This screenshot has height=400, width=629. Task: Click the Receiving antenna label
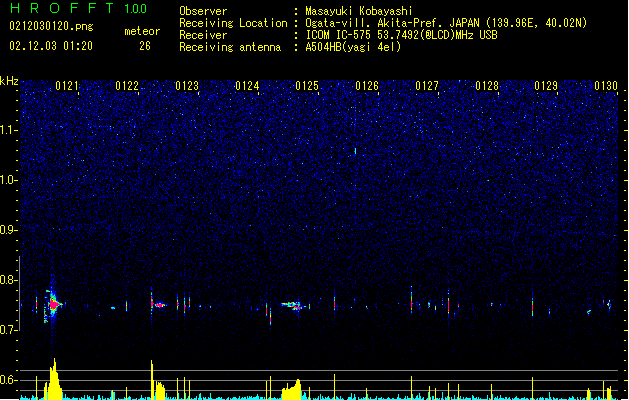[x=230, y=47]
